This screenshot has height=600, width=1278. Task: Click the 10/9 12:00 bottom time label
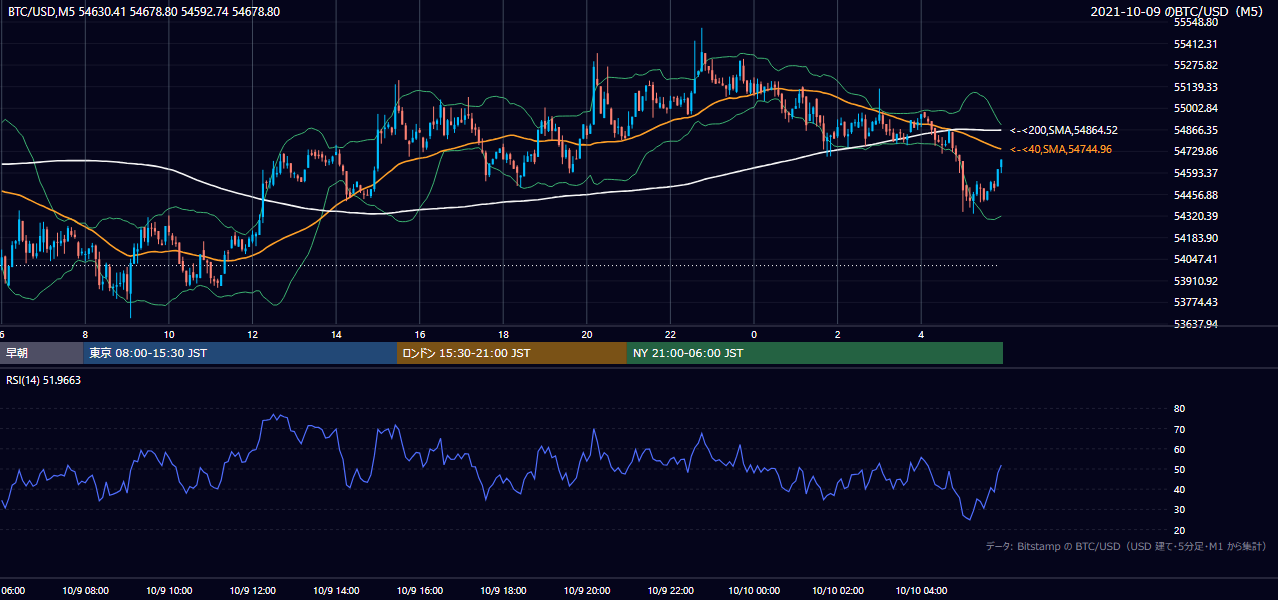253,590
